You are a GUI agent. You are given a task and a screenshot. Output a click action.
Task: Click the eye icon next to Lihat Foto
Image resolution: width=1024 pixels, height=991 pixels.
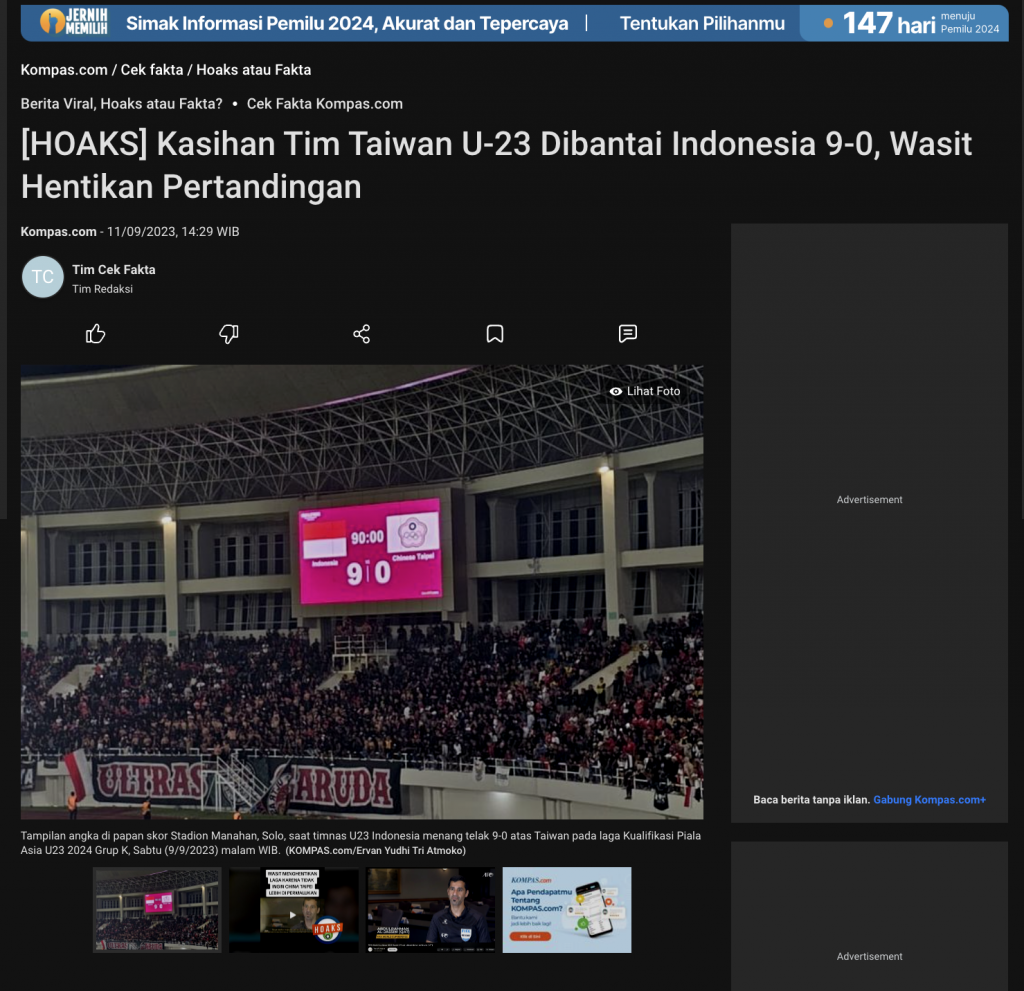[615, 391]
